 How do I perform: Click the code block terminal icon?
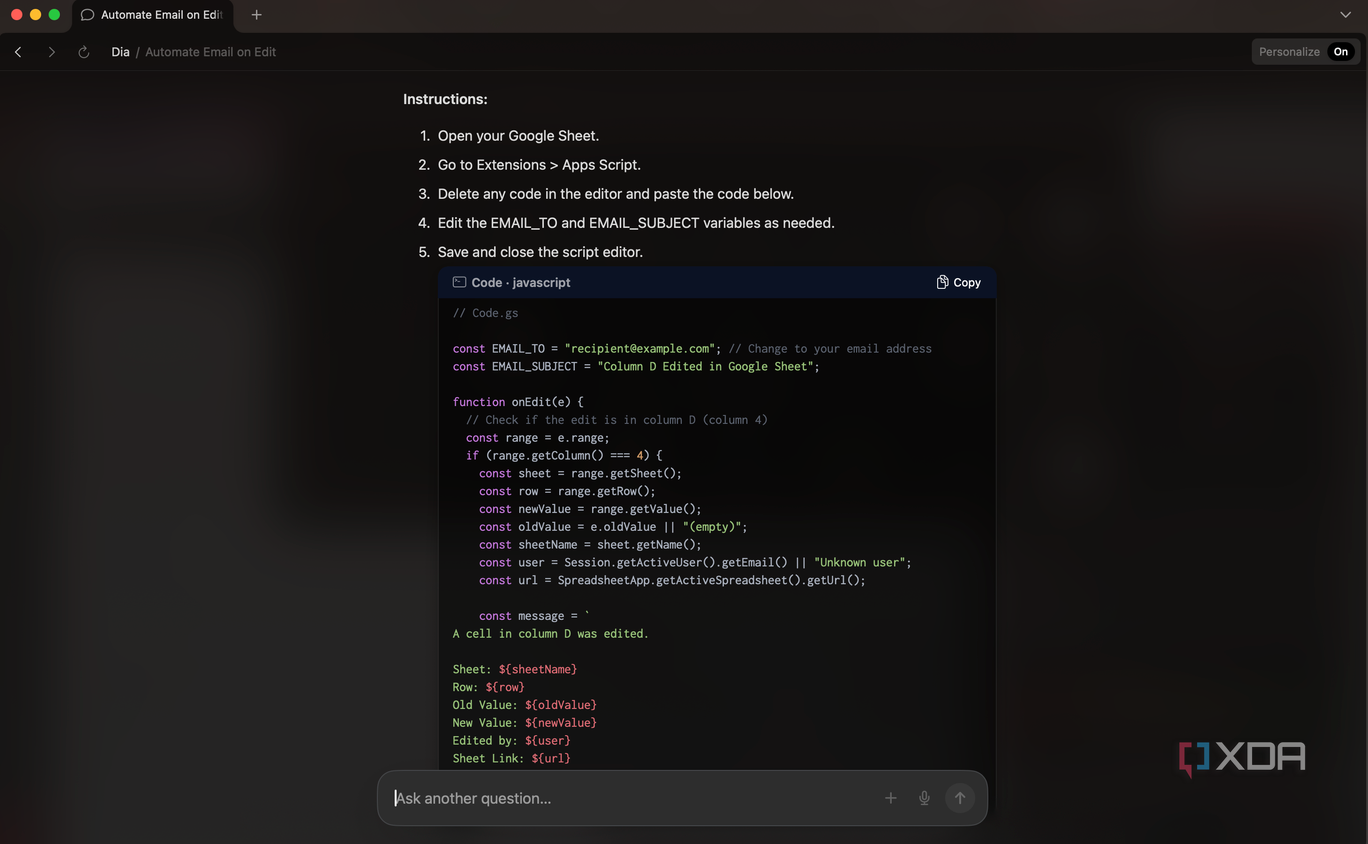pyautogui.click(x=459, y=283)
